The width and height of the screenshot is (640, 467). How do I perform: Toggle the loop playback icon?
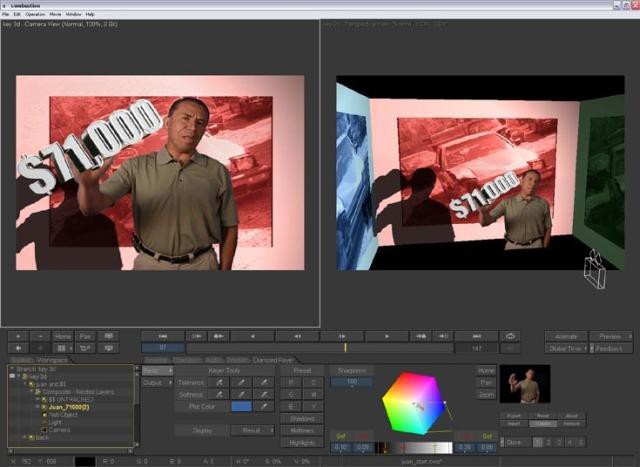coord(512,336)
